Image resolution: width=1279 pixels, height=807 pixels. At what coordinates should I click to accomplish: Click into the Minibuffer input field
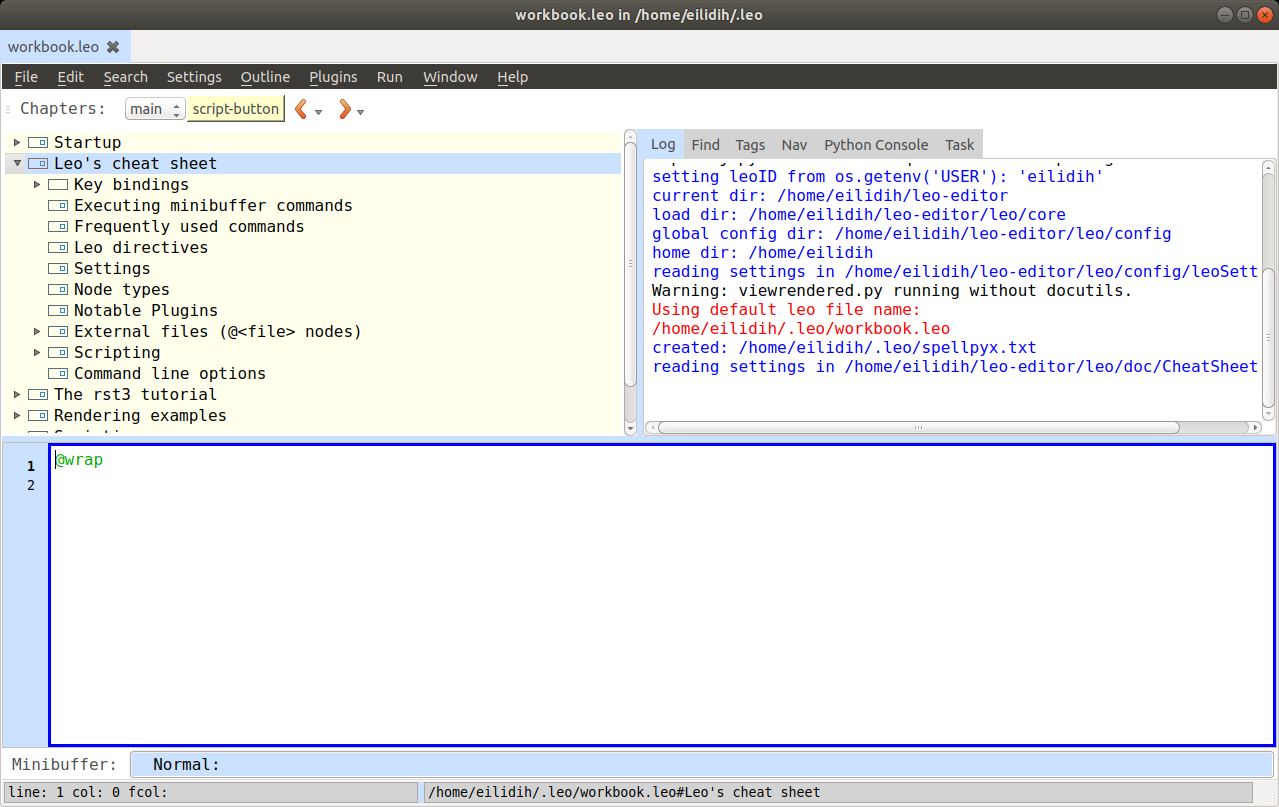[700, 764]
